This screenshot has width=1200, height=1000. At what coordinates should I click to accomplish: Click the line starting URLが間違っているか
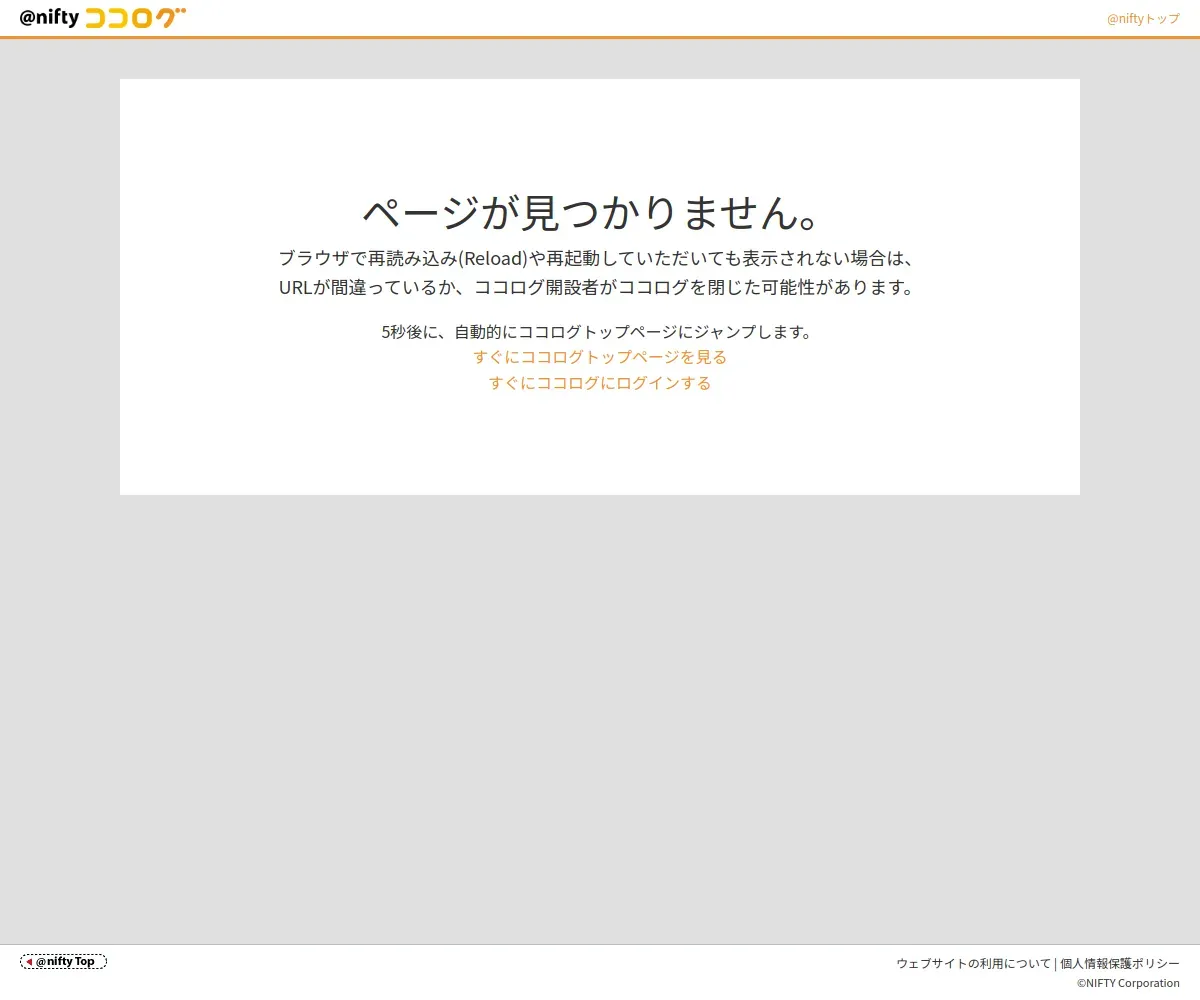597,288
